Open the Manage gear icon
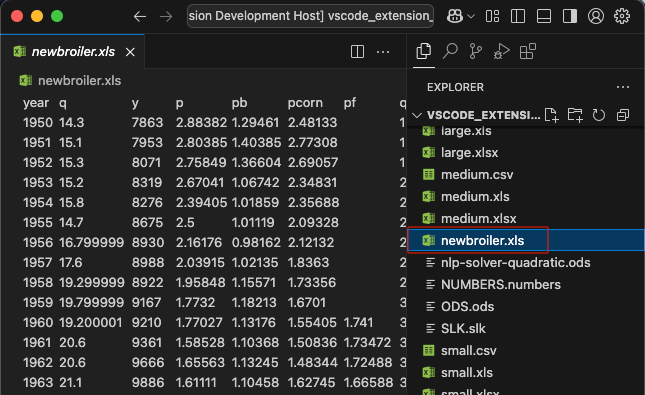This screenshot has height=395, width=645. (622, 16)
